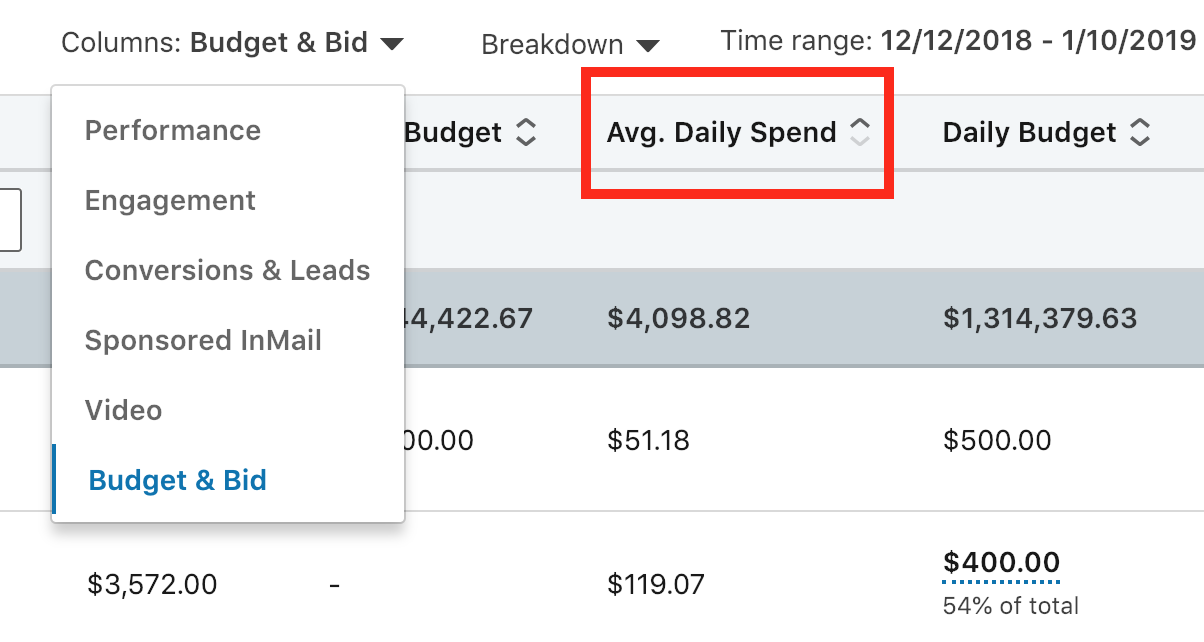1204x642 pixels.
Task: Click the $3,572.00 amount cell
Action: [152, 583]
